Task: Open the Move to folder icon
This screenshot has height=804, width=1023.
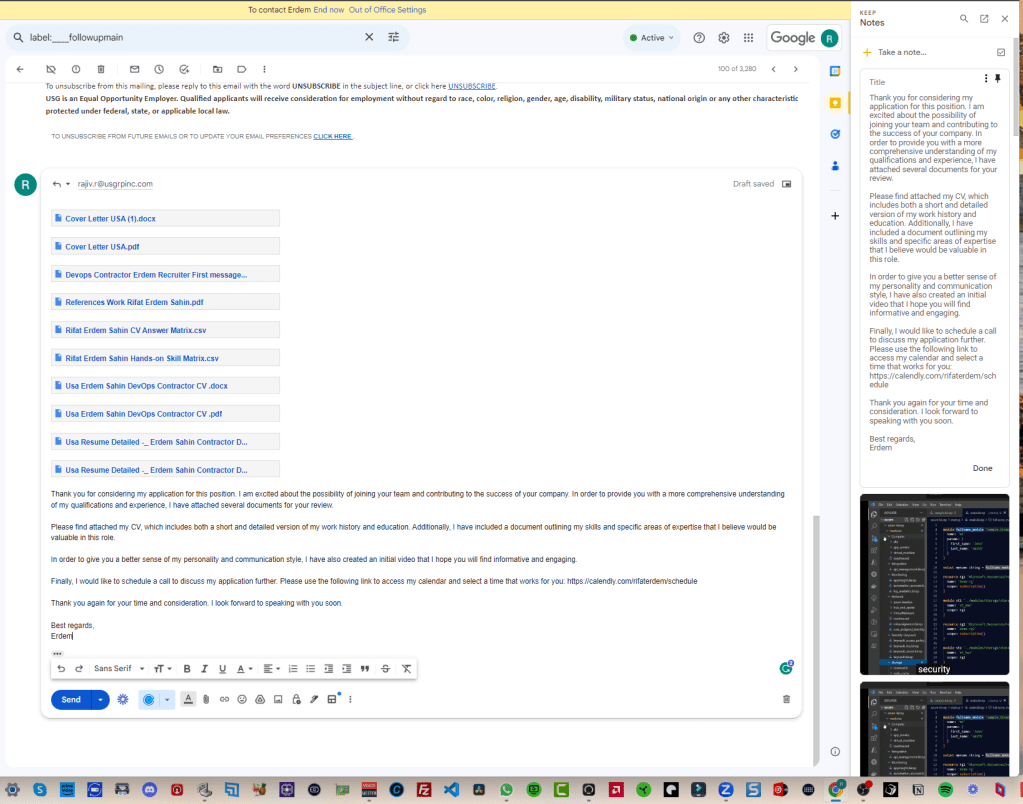Action: pos(217,69)
